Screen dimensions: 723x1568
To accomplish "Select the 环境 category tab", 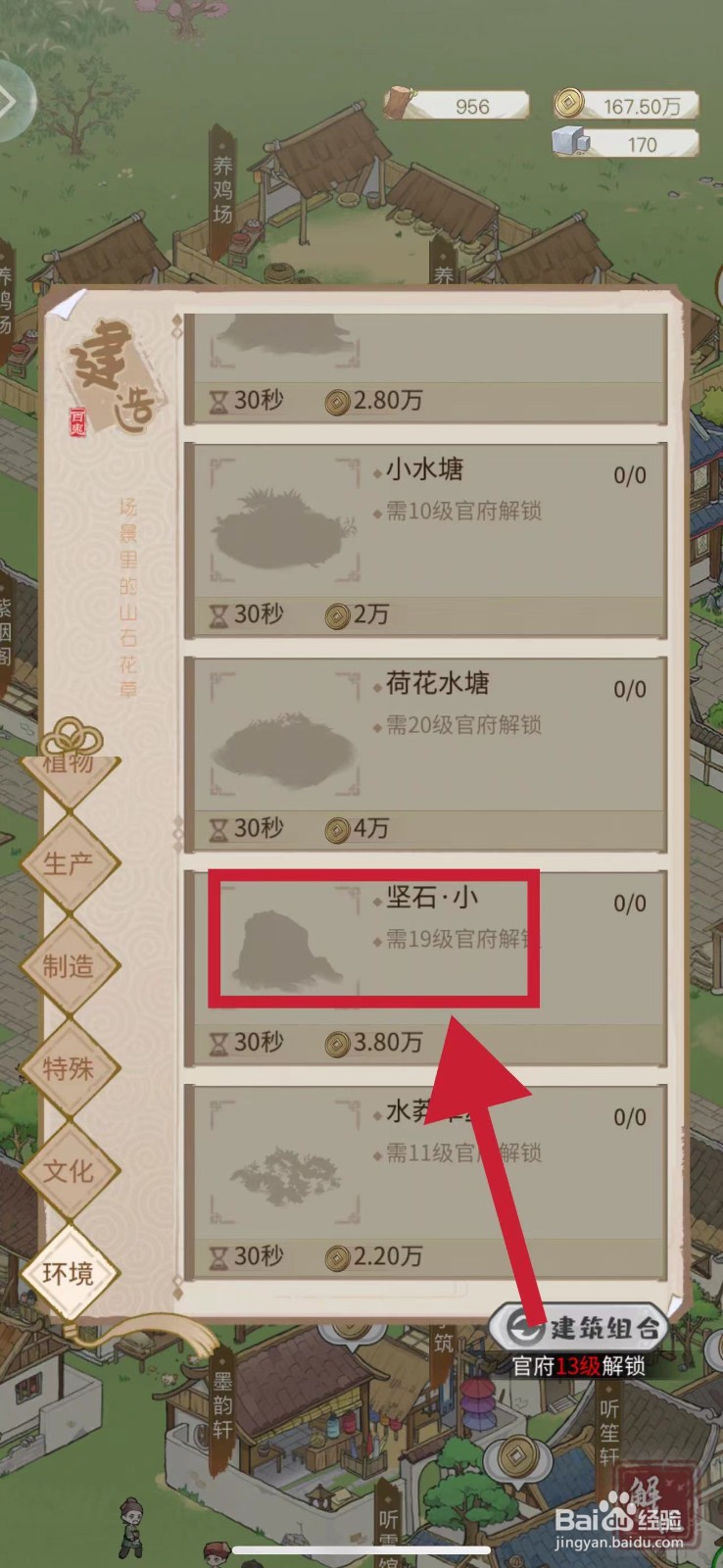I will pyautogui.click(x=69, y=1273).
